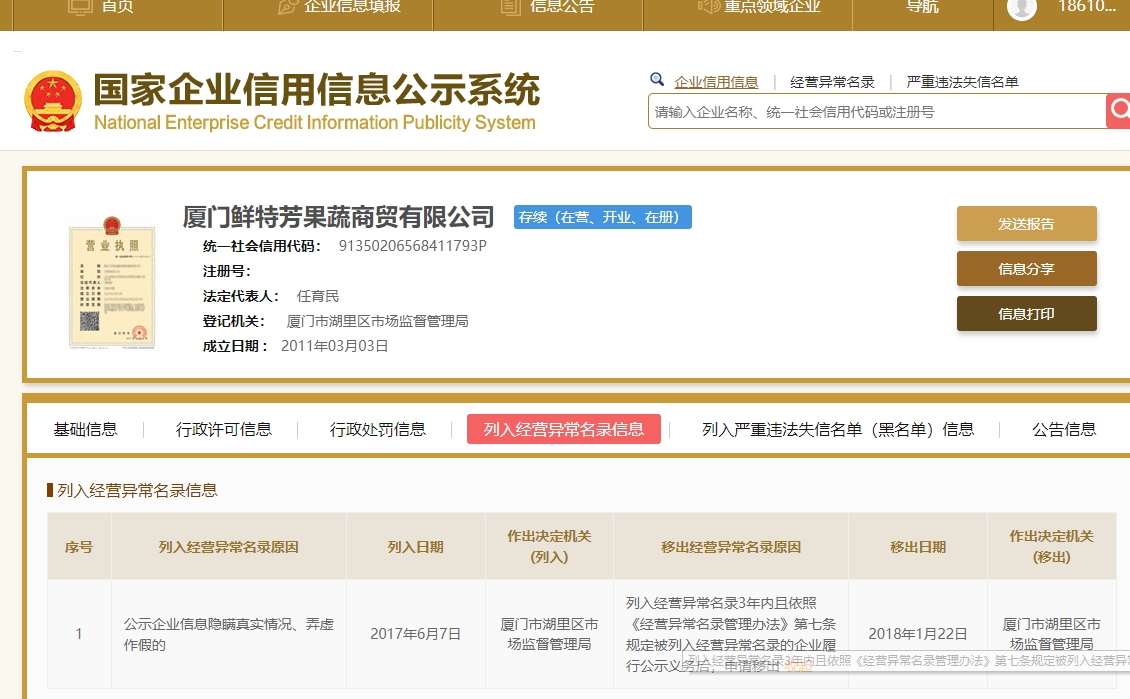The width and height of the screenshot is (1130, 699).
Task: Click establishment date 2011年03月03日
Action: [x=334, y=346]
